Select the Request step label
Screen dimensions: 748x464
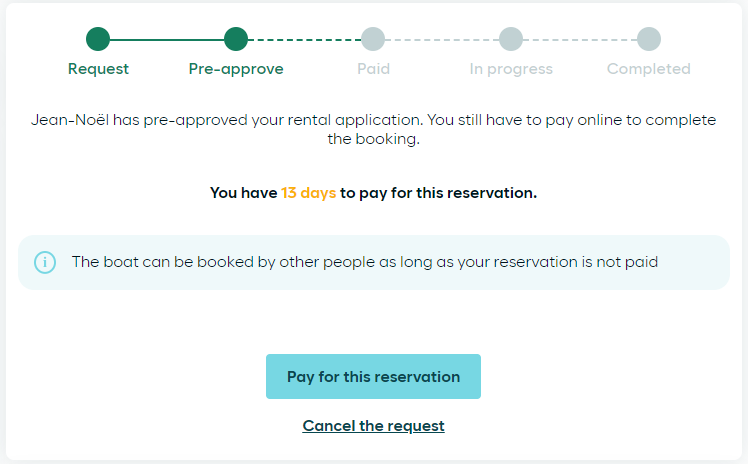point(98,69)
